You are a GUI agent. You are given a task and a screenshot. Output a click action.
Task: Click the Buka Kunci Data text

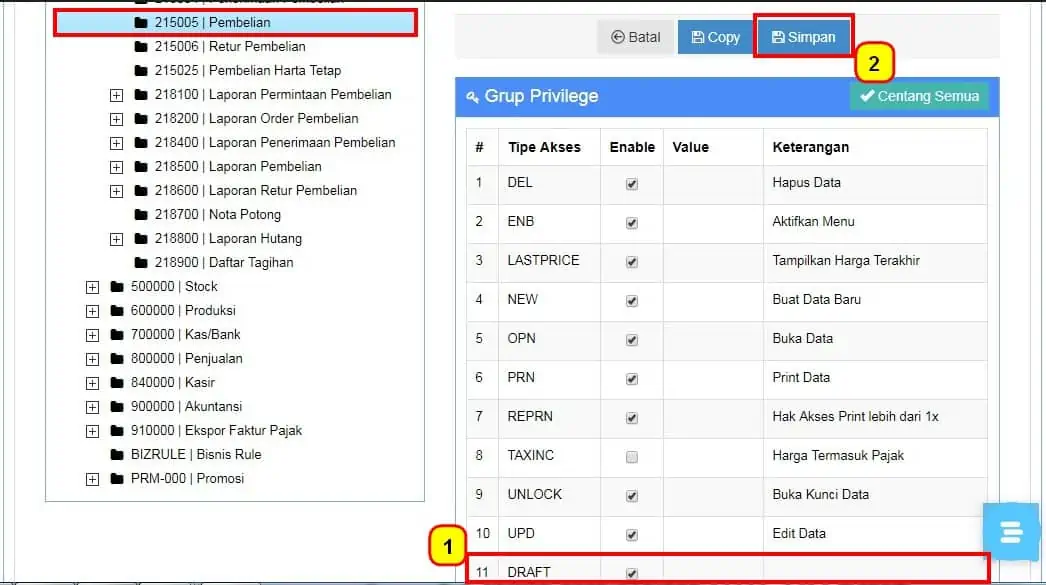pos(821,495)
